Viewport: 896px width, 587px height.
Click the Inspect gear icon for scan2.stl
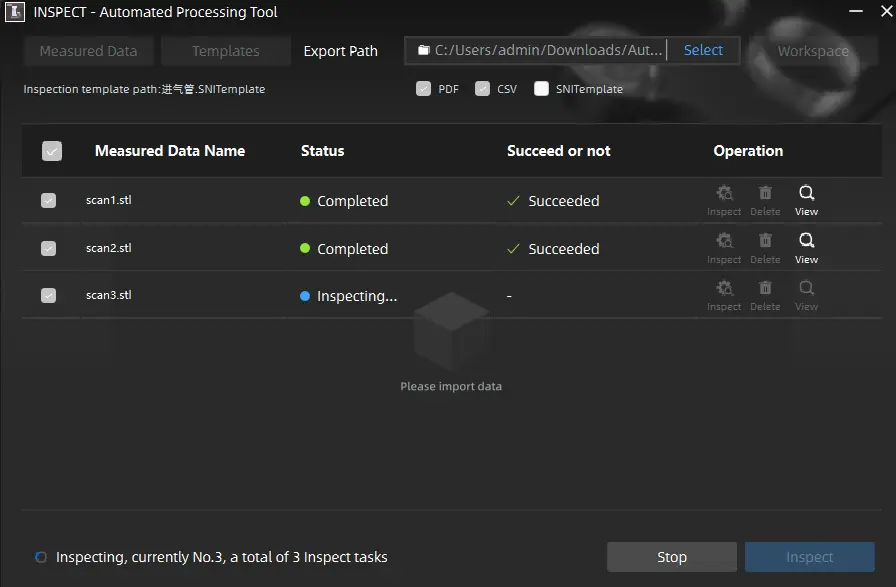point(724,241)
